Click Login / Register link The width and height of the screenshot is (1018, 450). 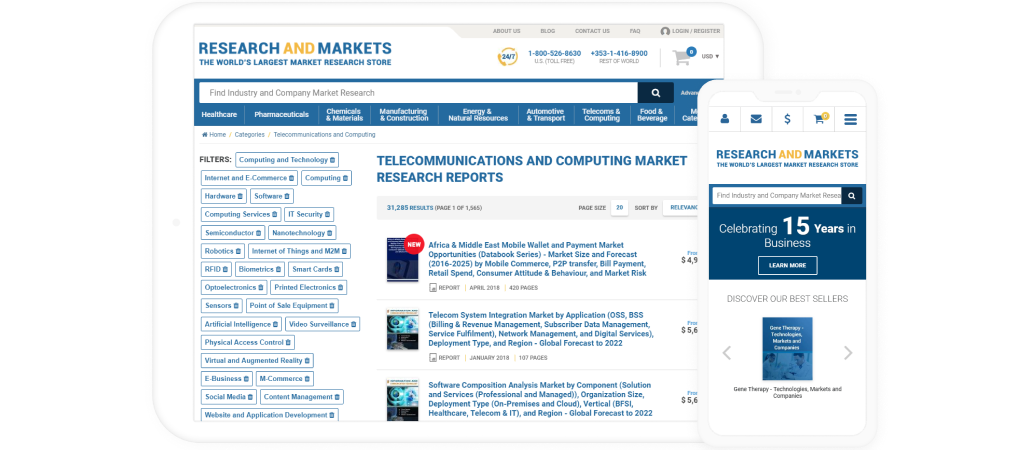[x=690, y=31]
